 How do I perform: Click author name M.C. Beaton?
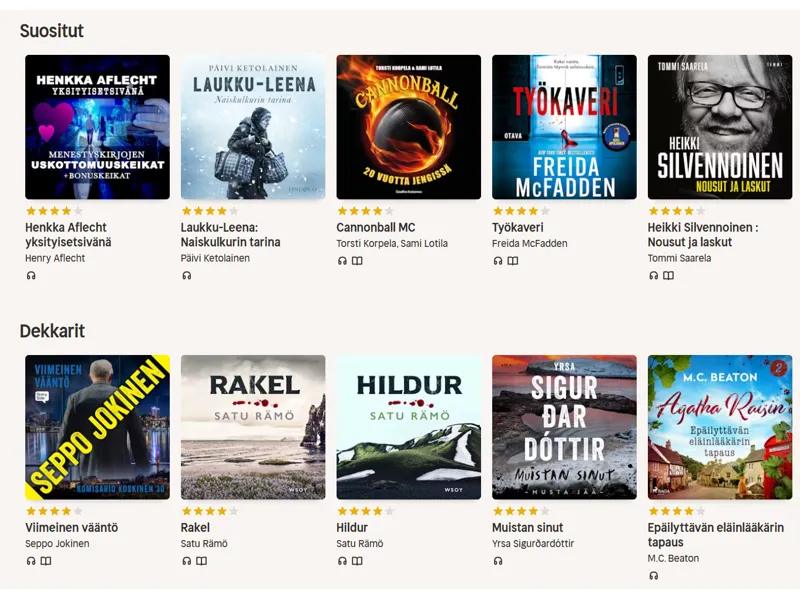[x=673, y=559]
